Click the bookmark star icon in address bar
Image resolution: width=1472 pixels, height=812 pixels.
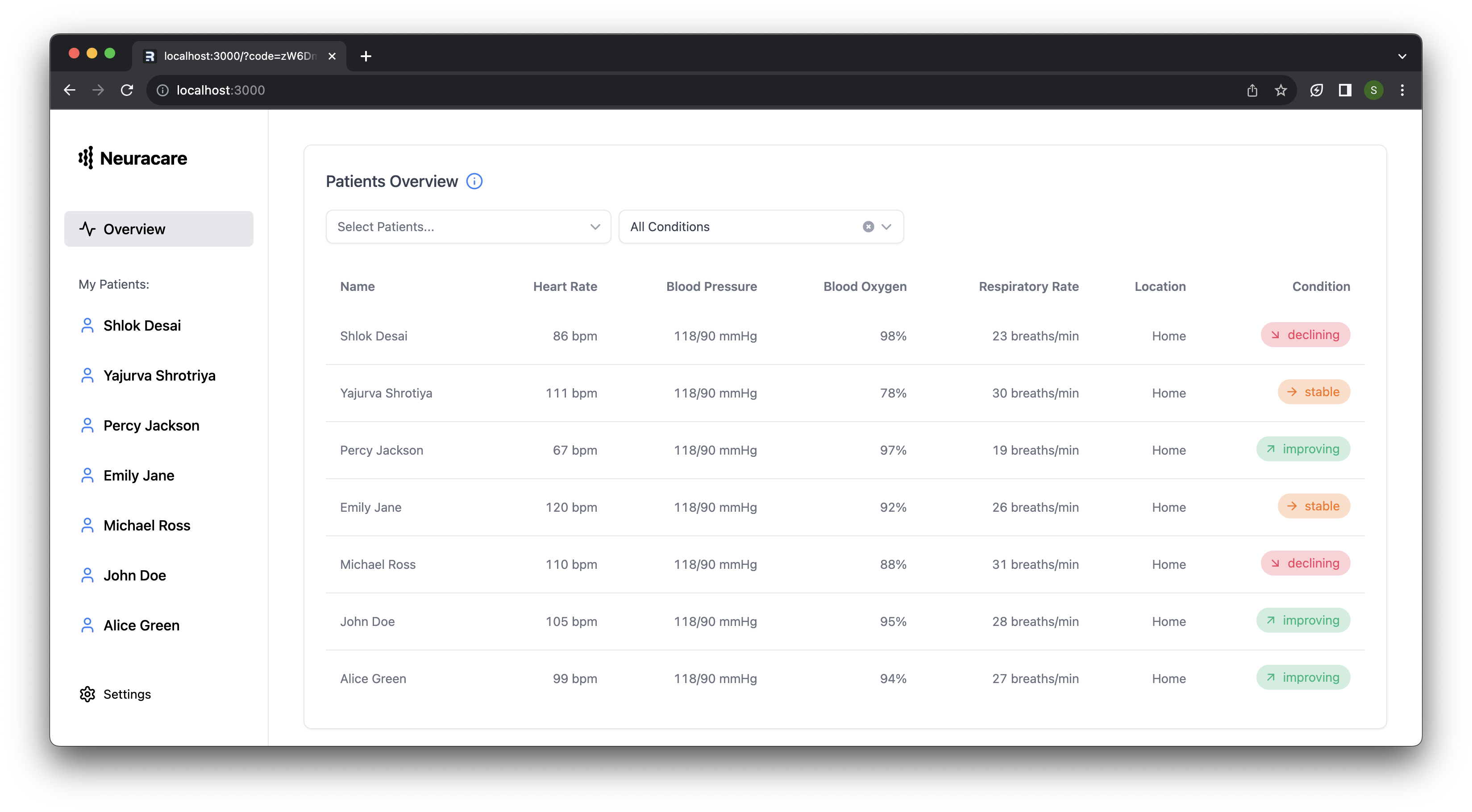(1281, 90)
